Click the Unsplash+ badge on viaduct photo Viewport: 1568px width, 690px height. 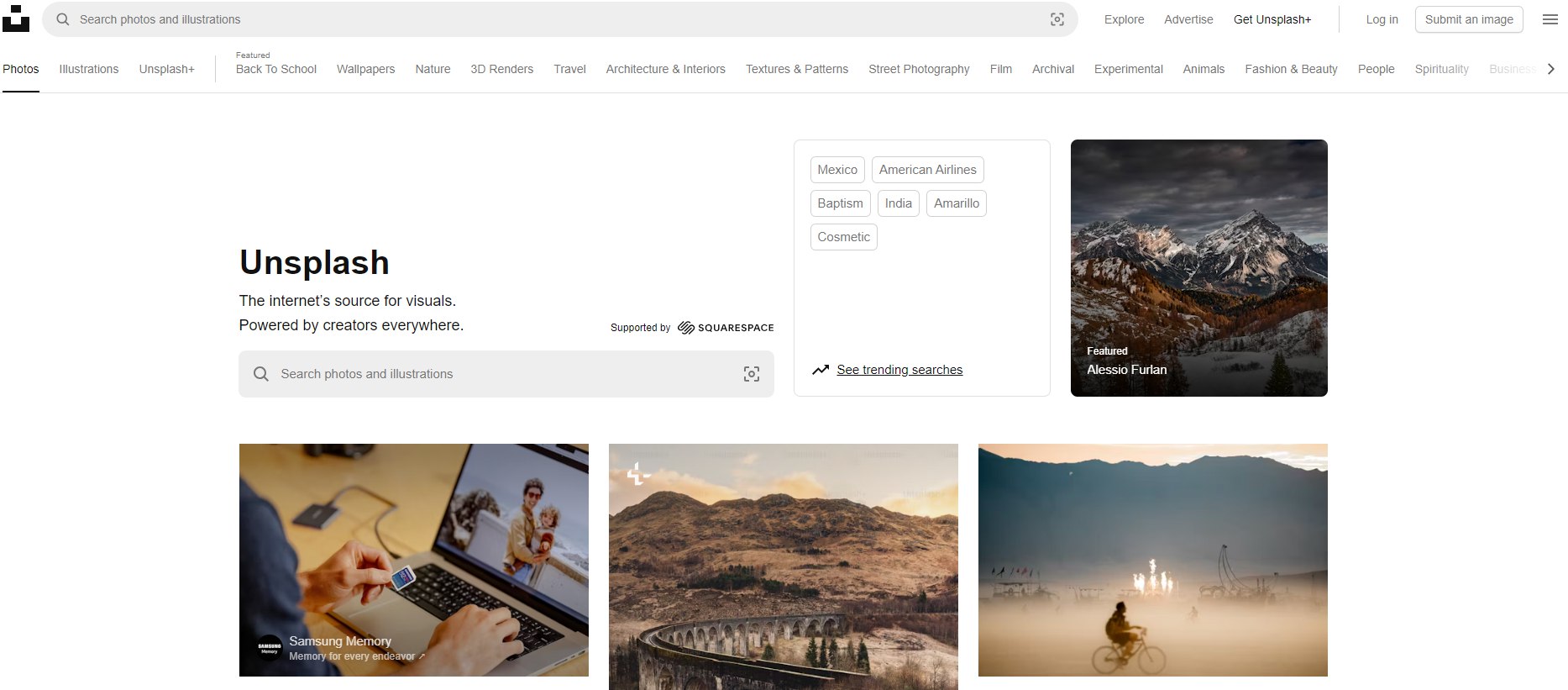click(638, 474)
